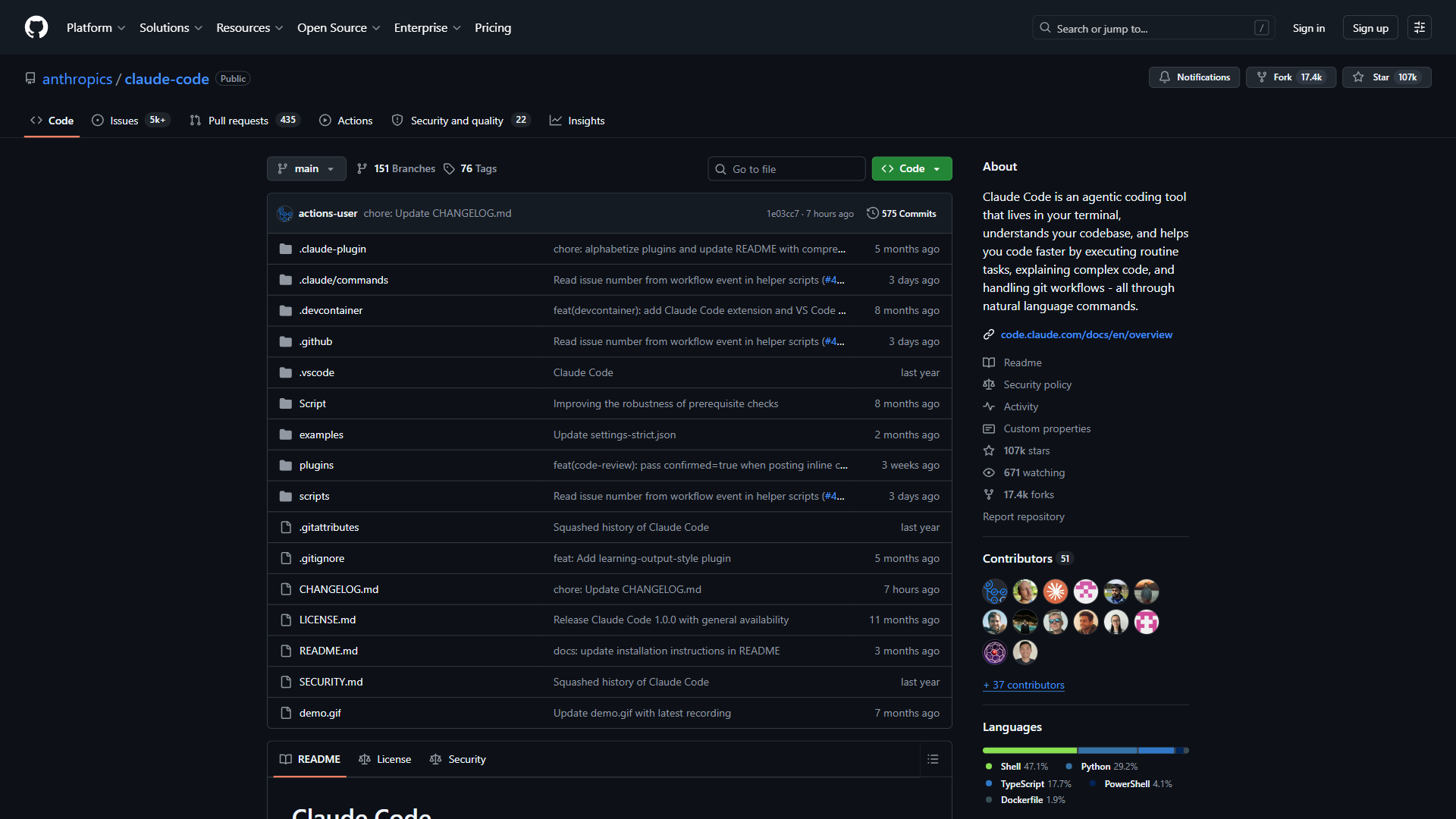Switch to the Pull requests tab
Image resolution: width=1456 pixels, height=819 pixels.
coord(245,121)
